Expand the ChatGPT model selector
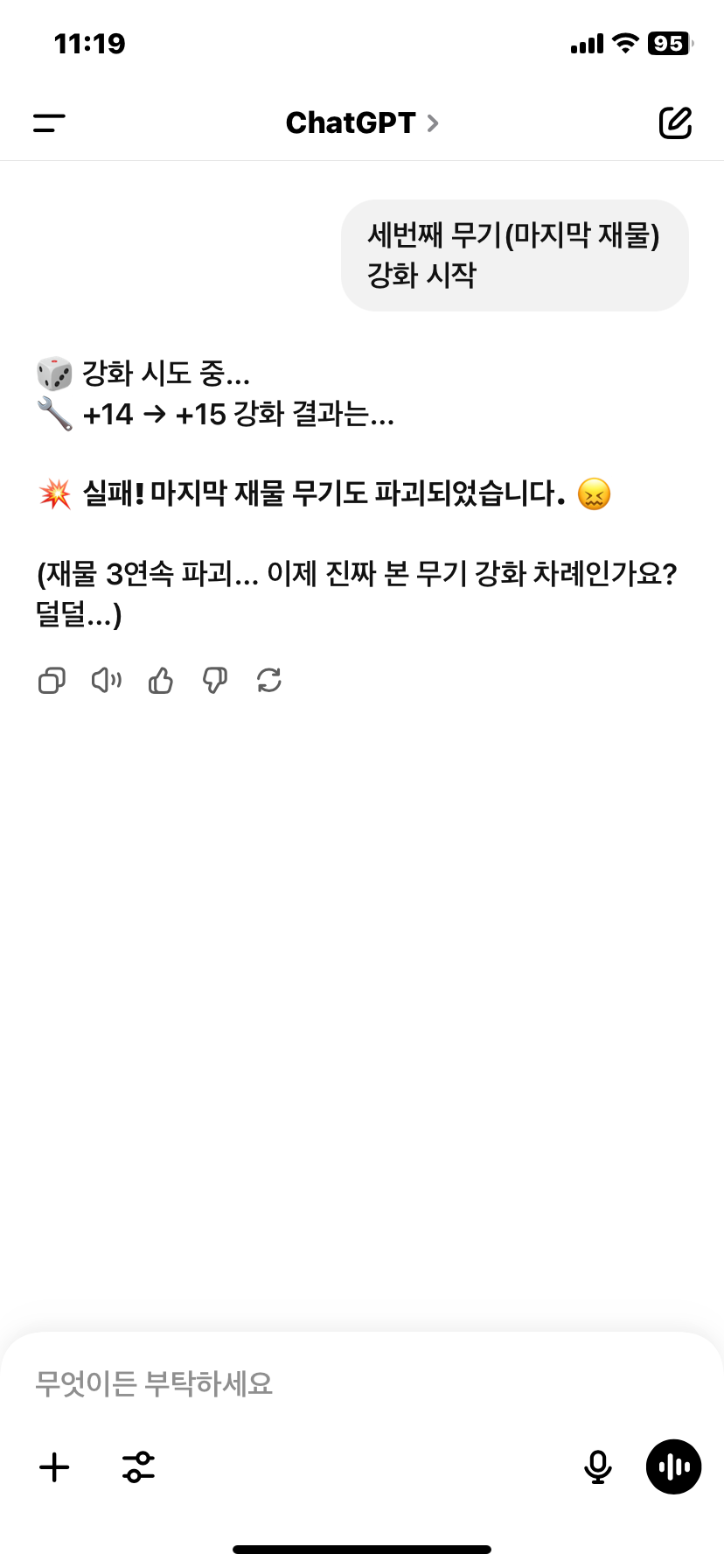 point(361,123)
